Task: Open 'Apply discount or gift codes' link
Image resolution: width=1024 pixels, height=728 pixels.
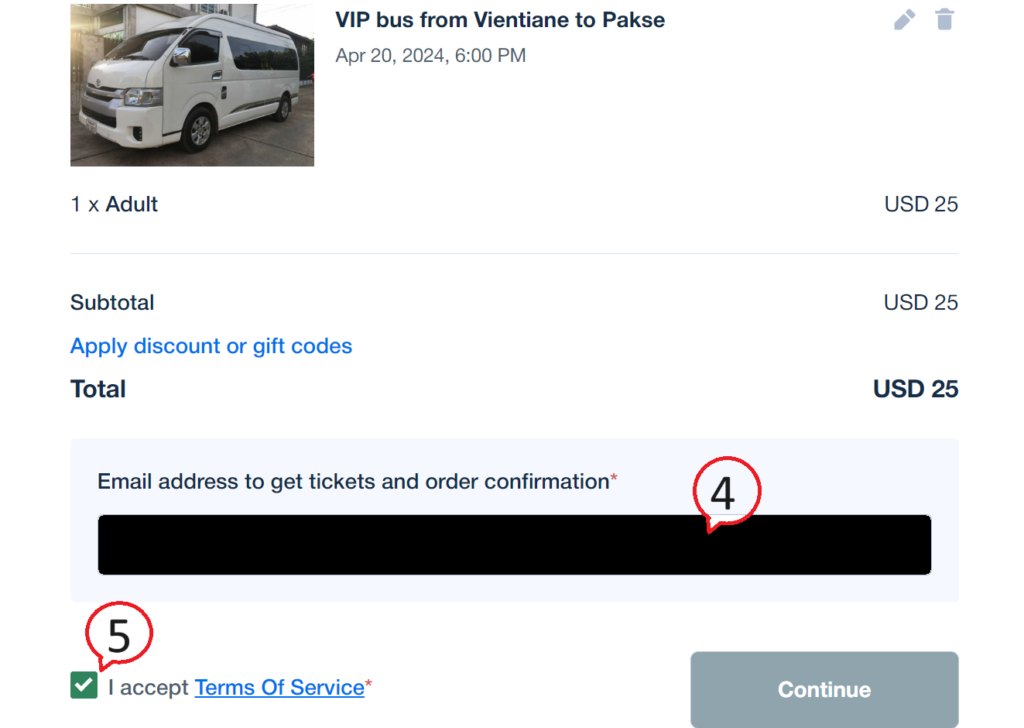Action: point(211,346)
